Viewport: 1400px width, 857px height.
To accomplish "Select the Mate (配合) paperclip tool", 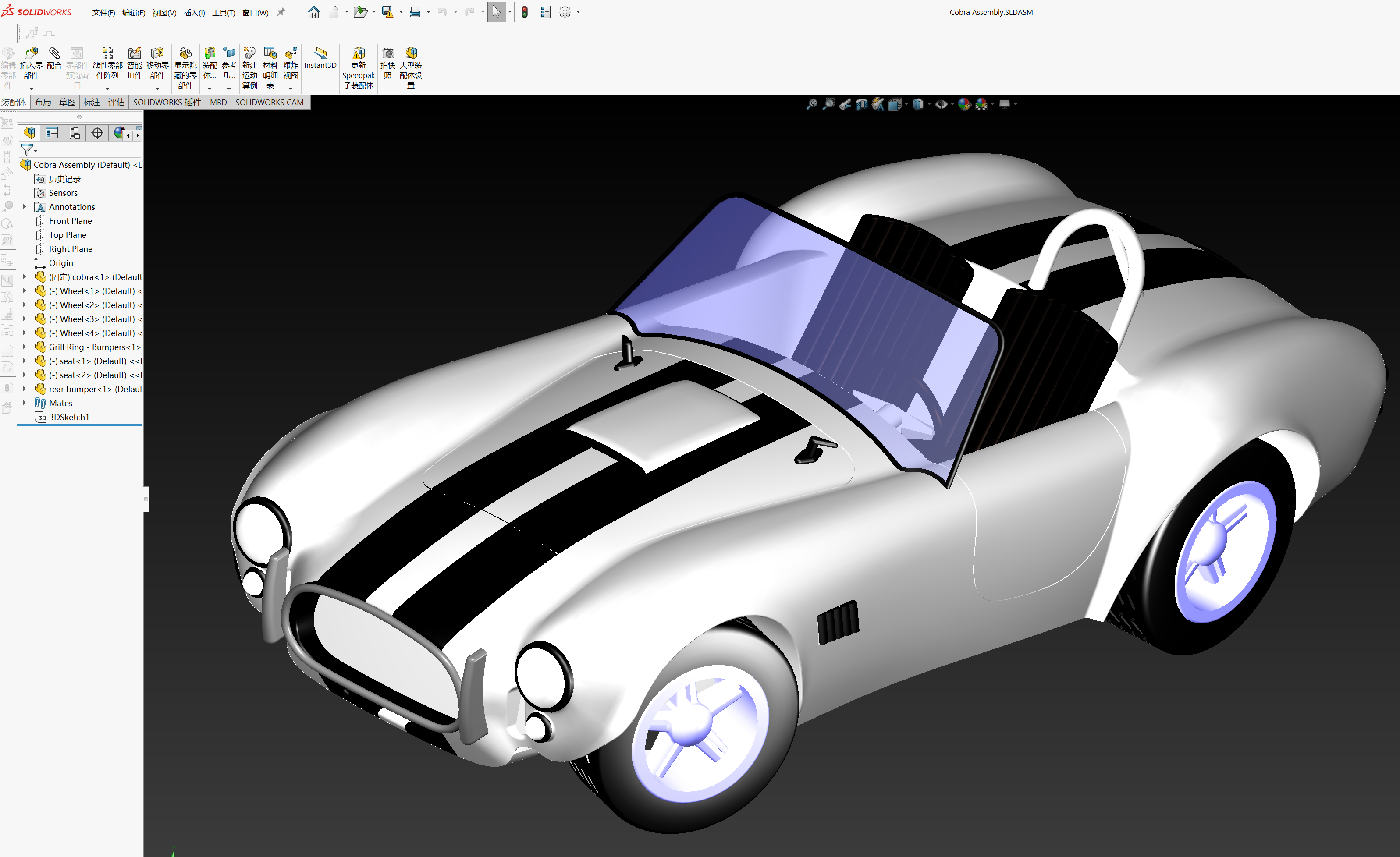I will pyautogui.click(x=54, y=59).
